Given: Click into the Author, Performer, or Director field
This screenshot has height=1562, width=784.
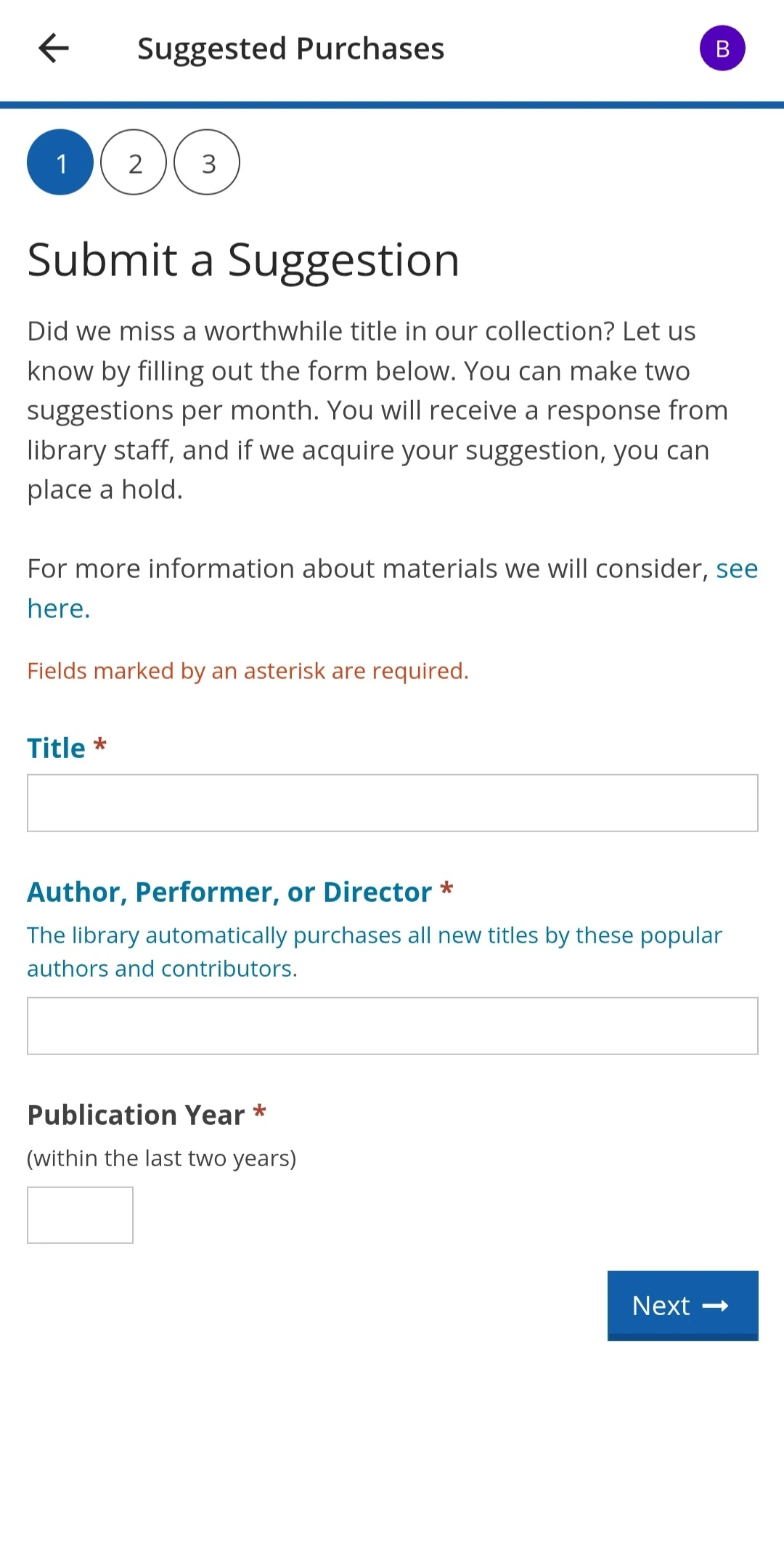Looking at the screenshot, I should point(393,1026).
